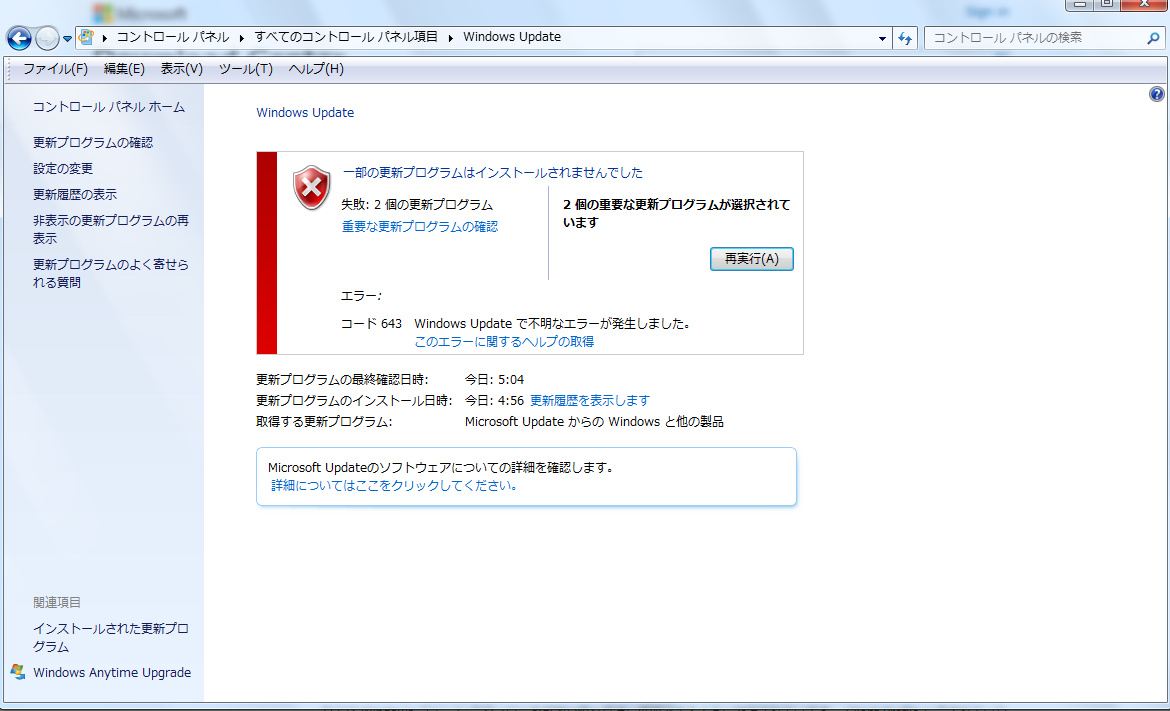Expand arrow after コントロール パネル breadcrumb
Viewport: 1170px width, 711px height.
(242, 37)
